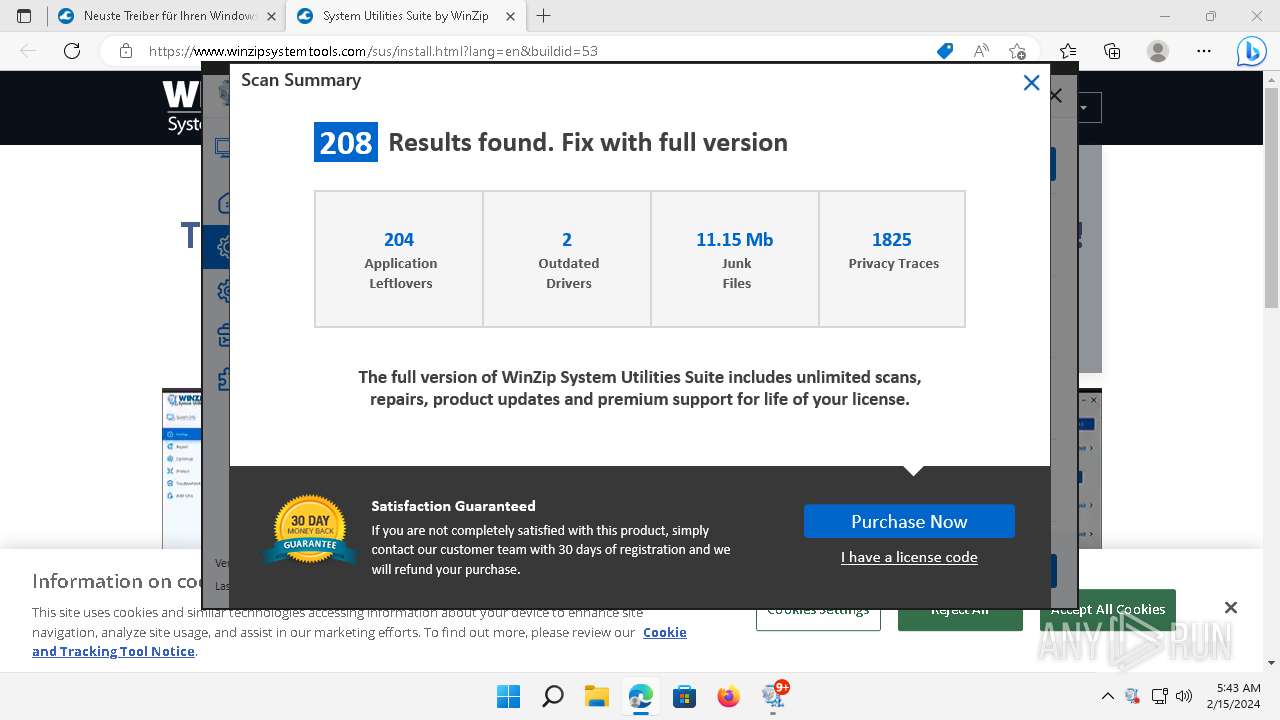Open the shopping price tag icon
This screenshot has width=1280, height=720.
tap(945, 51)
